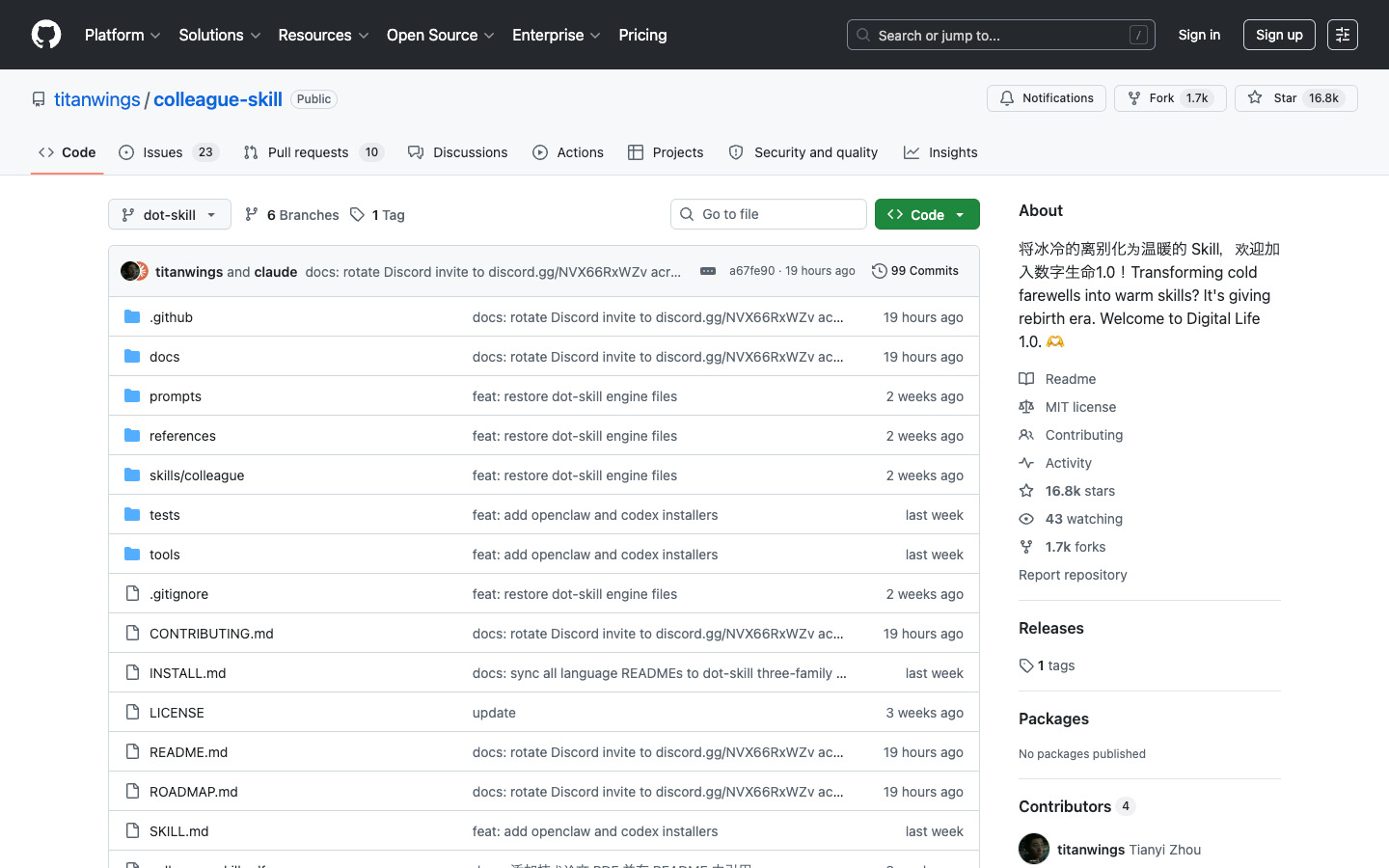Open the Insights tab
The image size is (1389, 868).
pos(940,152)
